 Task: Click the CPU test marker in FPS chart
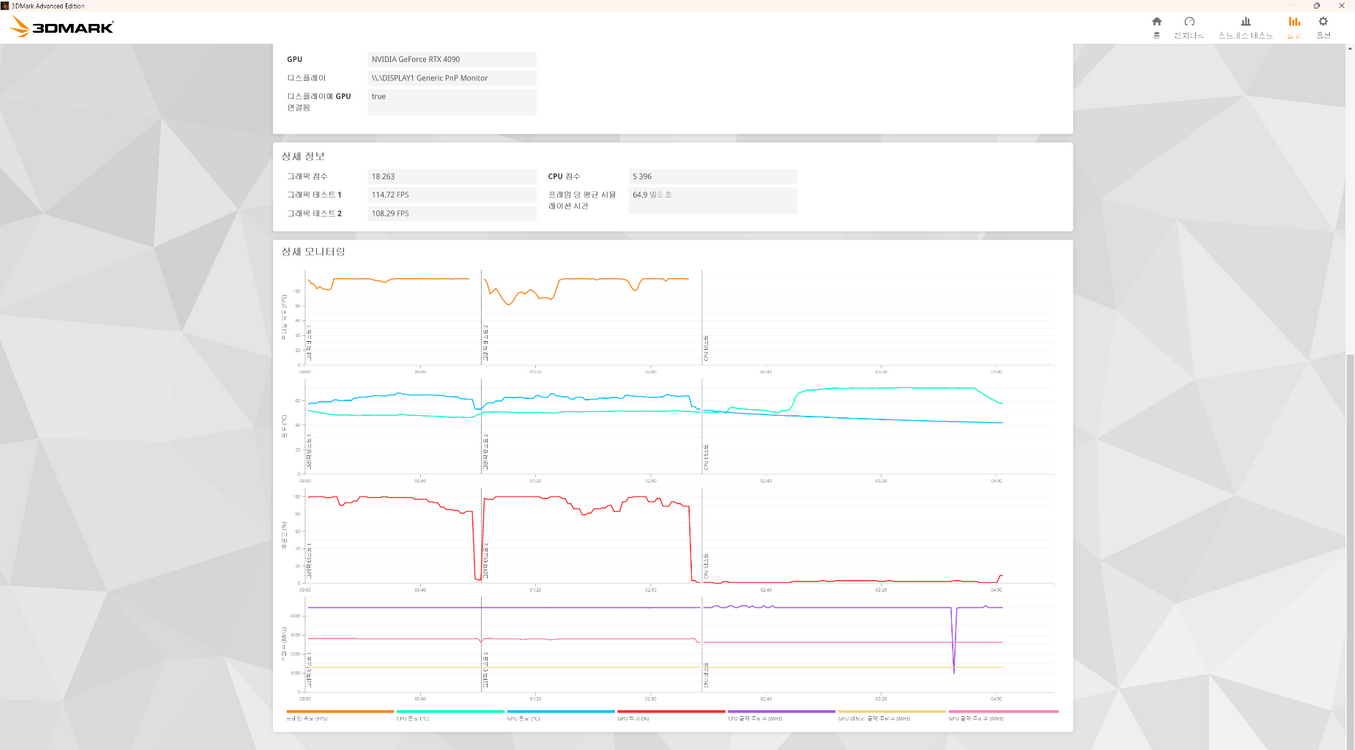(x=704, y=348)
